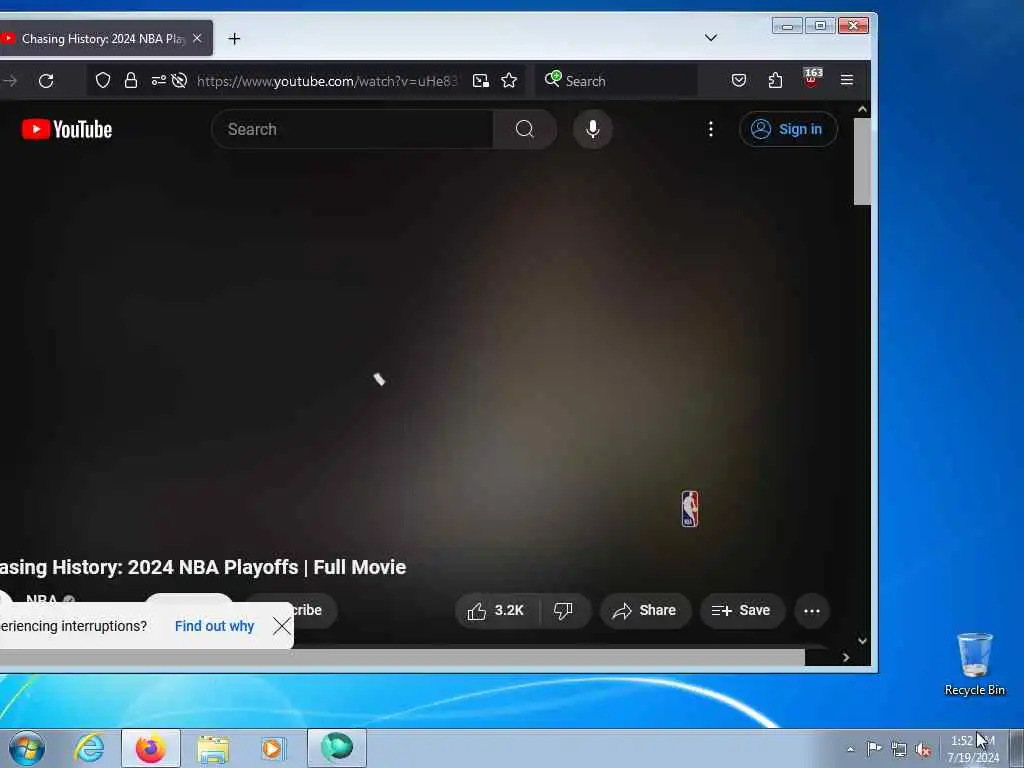
Task: Open the Find out why link
Action: (x=214, y=626)
